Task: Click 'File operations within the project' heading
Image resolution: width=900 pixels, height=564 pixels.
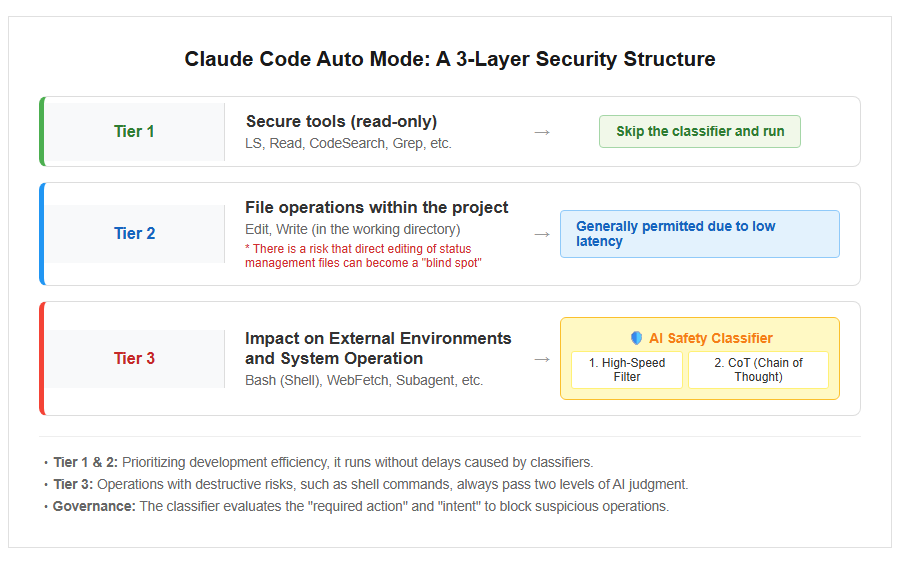Action: pos(377,207)
